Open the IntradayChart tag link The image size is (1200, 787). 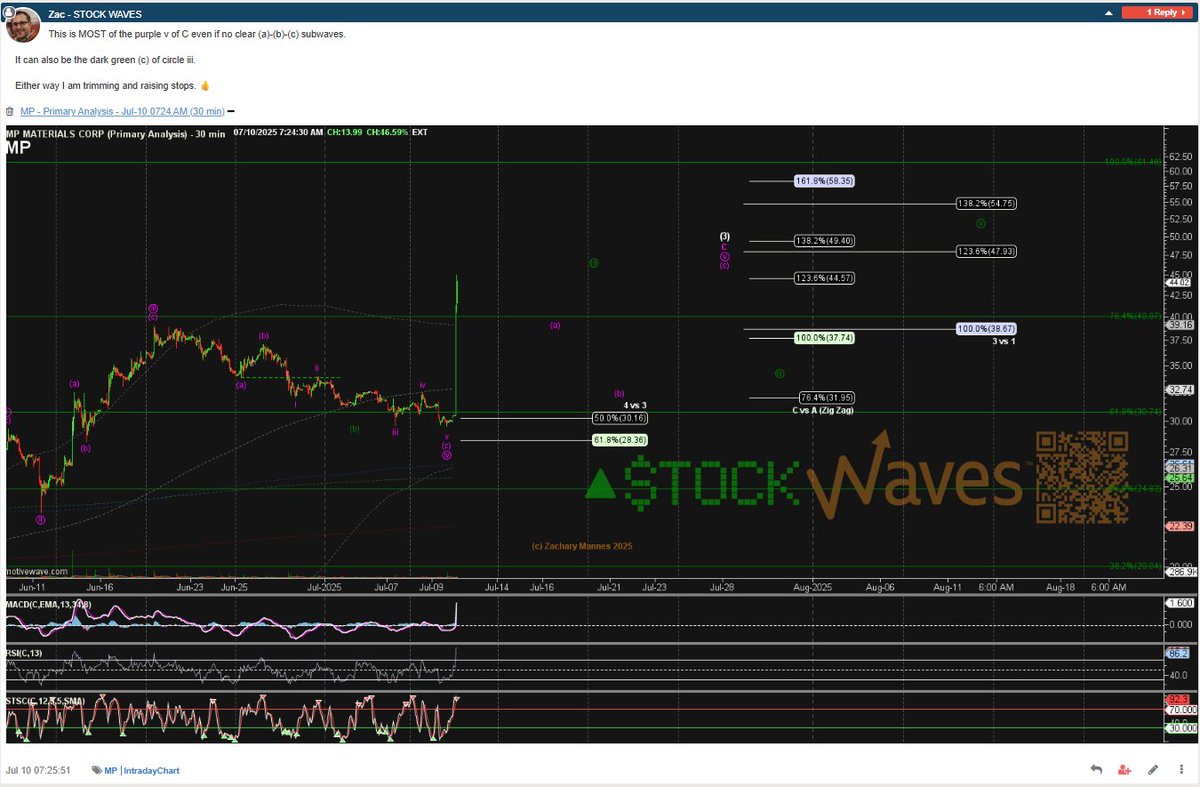click(x=151, y=771)
